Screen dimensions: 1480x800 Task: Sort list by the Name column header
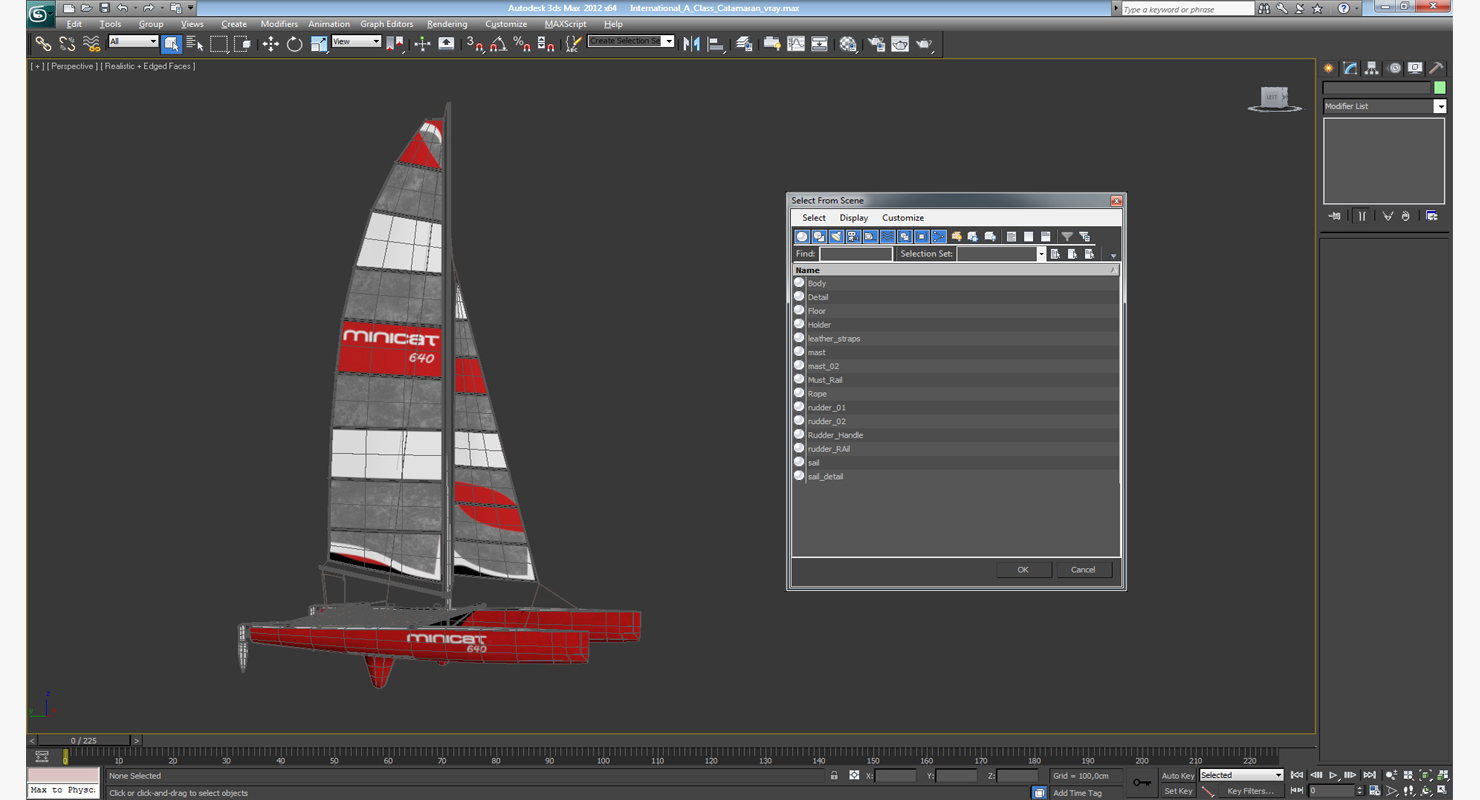tap(955, 270)
